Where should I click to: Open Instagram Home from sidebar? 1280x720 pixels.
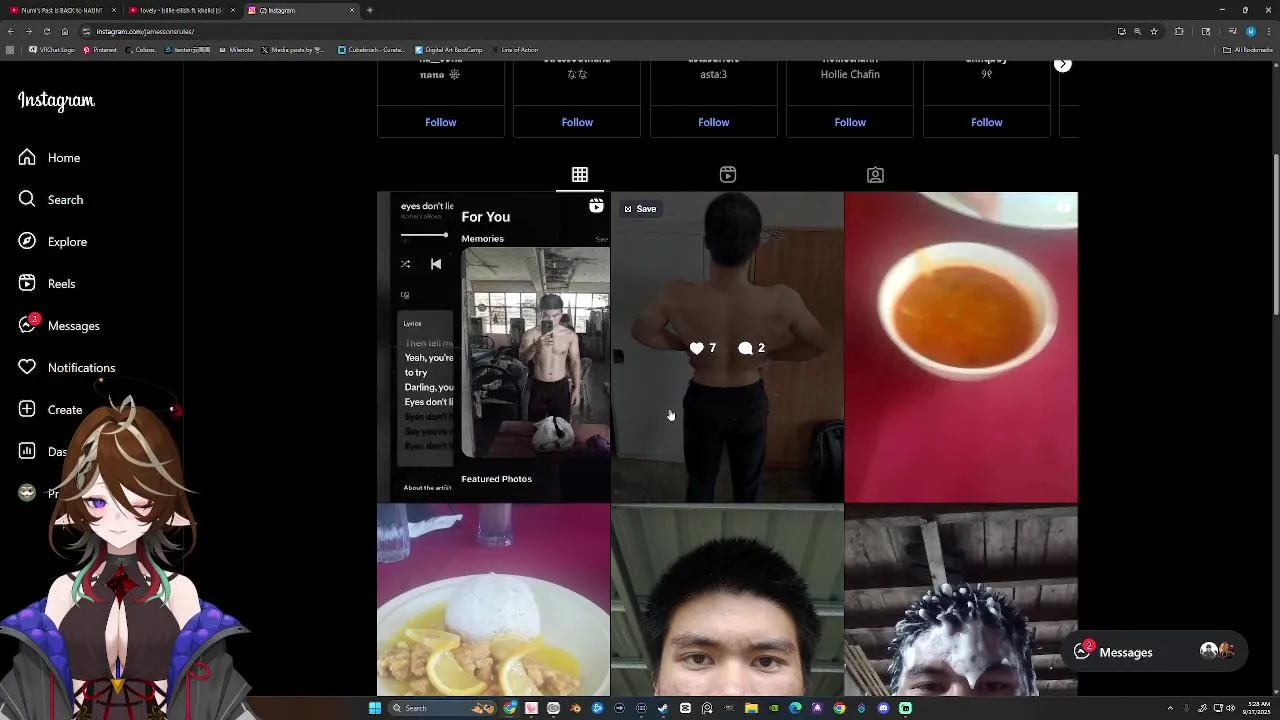pos(49,158)
